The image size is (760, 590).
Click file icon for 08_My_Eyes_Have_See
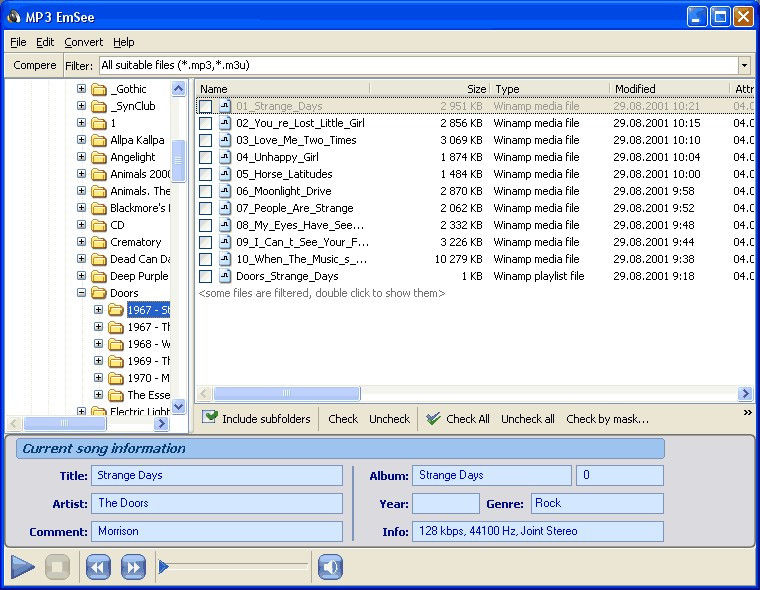tap(224, 225)
